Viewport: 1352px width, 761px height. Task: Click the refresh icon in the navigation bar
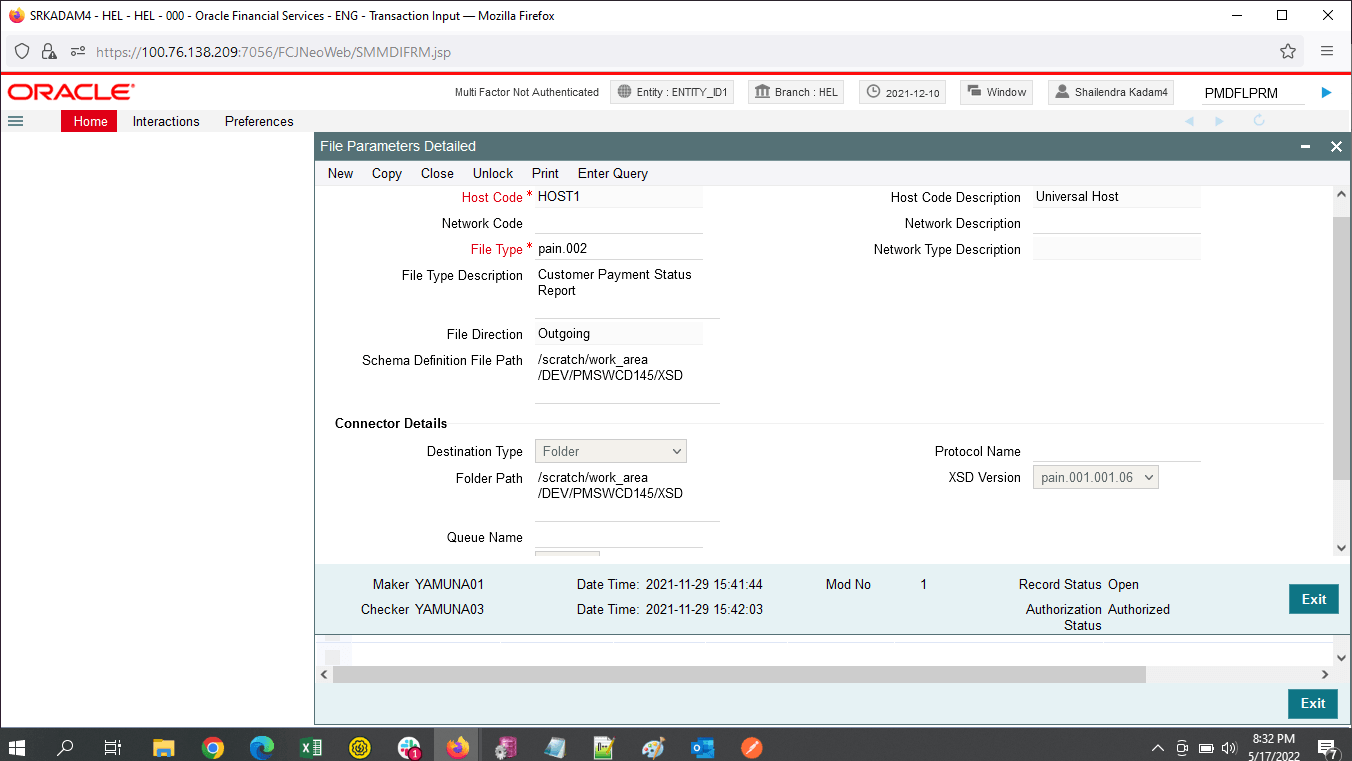click(x=1259, y=121)
